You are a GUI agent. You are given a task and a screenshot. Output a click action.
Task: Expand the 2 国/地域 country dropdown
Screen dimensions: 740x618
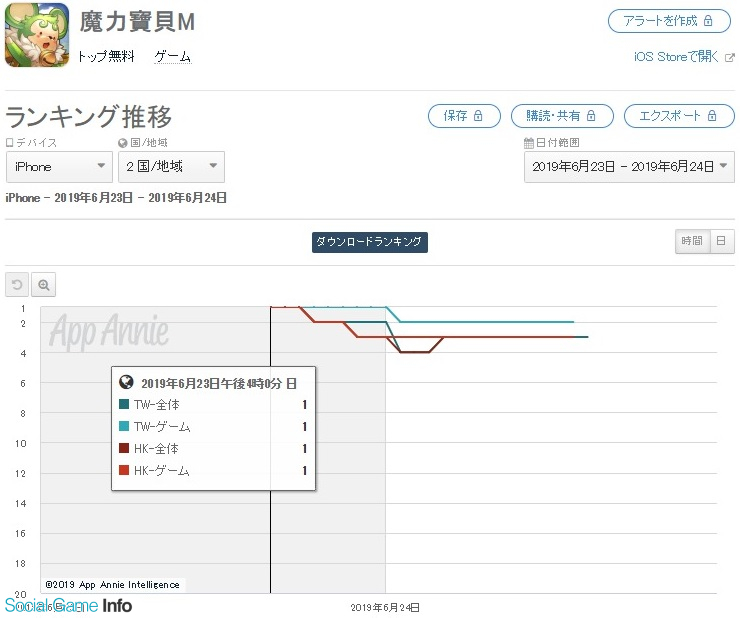171,167
